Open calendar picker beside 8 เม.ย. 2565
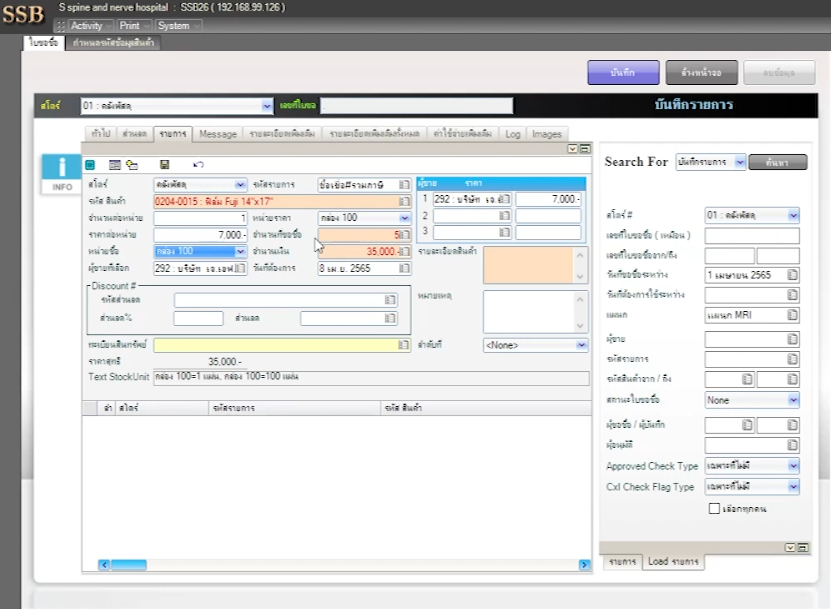 coord(404,268)
